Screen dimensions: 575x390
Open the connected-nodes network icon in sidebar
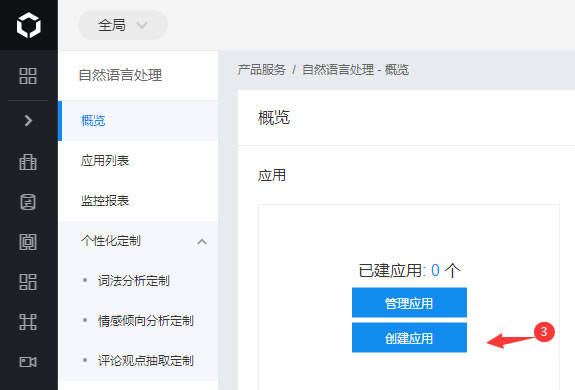click(28, 322)
